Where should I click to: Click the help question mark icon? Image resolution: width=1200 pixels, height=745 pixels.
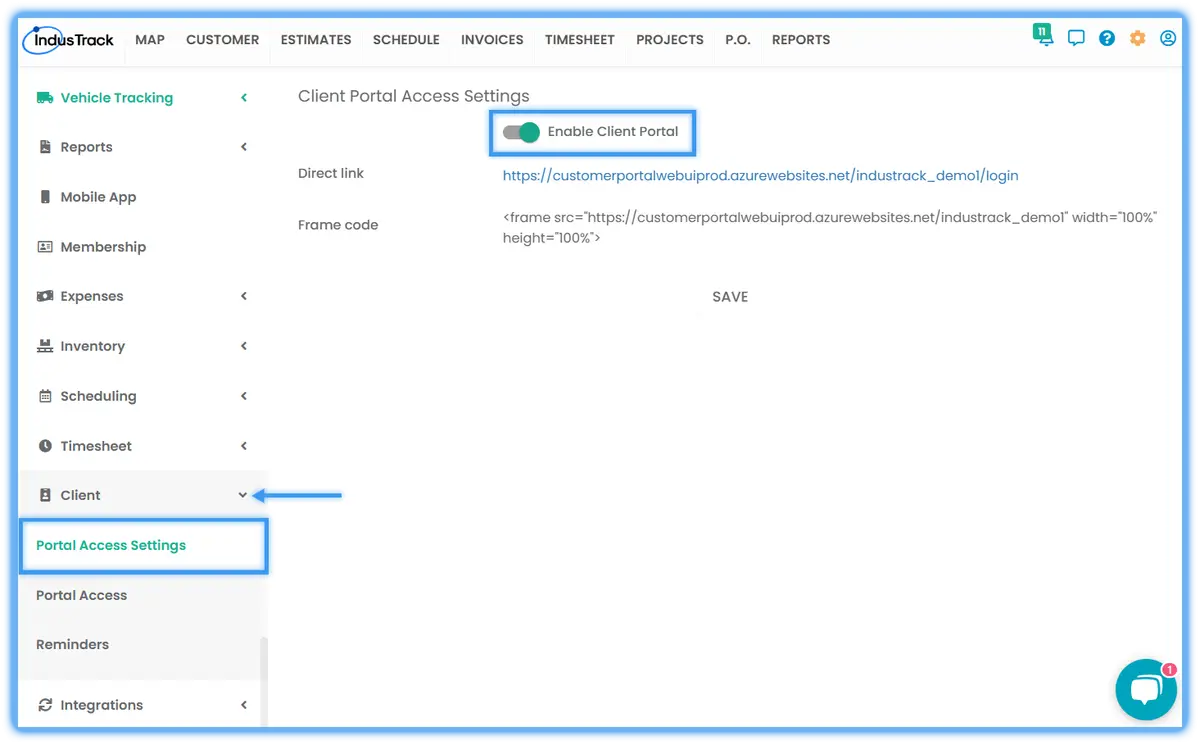[x=1107, y=39]
